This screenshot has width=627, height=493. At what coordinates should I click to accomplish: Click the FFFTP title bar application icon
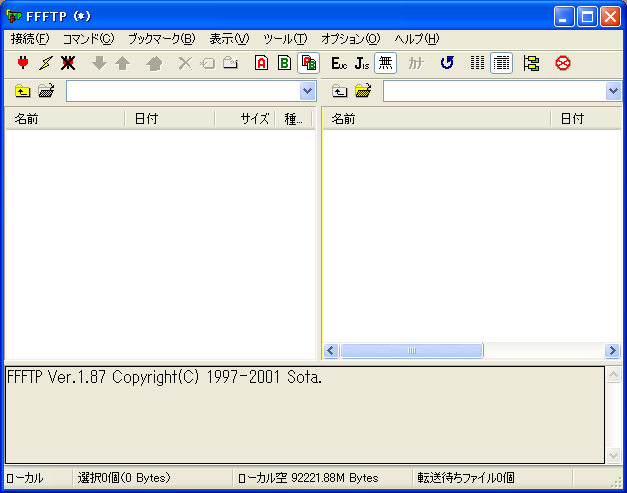point(14,16)
